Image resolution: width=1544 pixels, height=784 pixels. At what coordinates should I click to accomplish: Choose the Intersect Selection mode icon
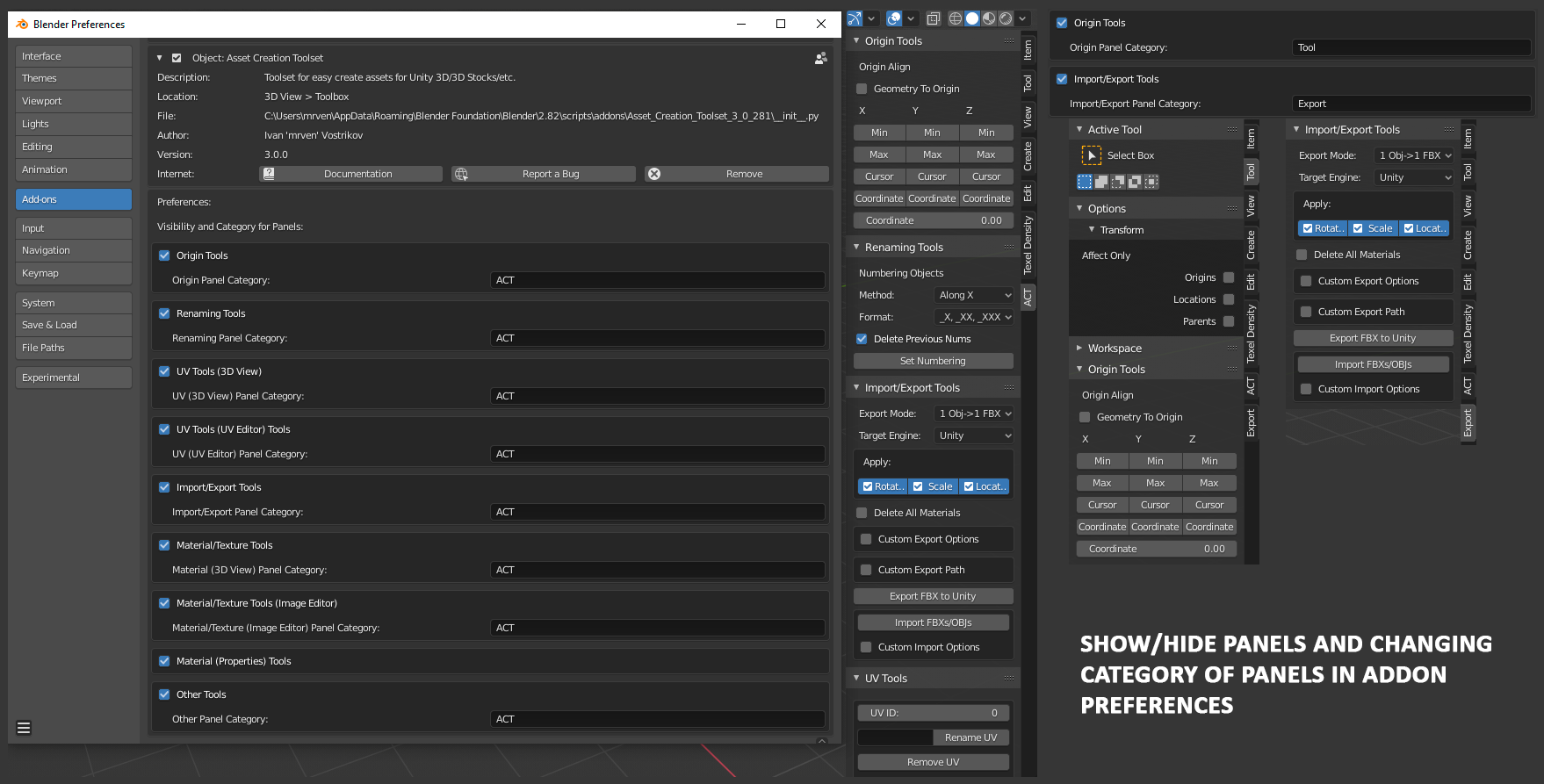tap(1151, 182)
